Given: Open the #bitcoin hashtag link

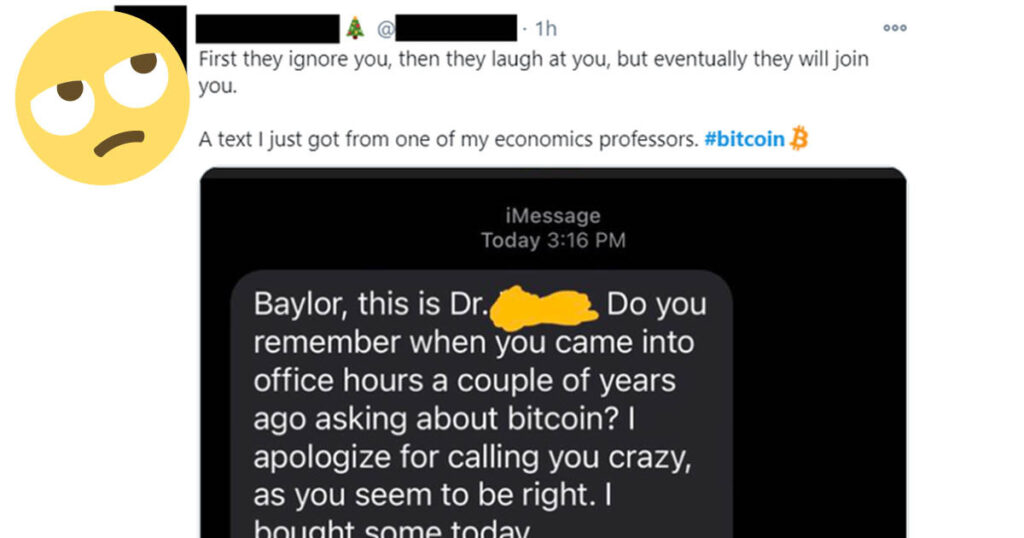Looking at the screenshot, I should coord(744,139).
